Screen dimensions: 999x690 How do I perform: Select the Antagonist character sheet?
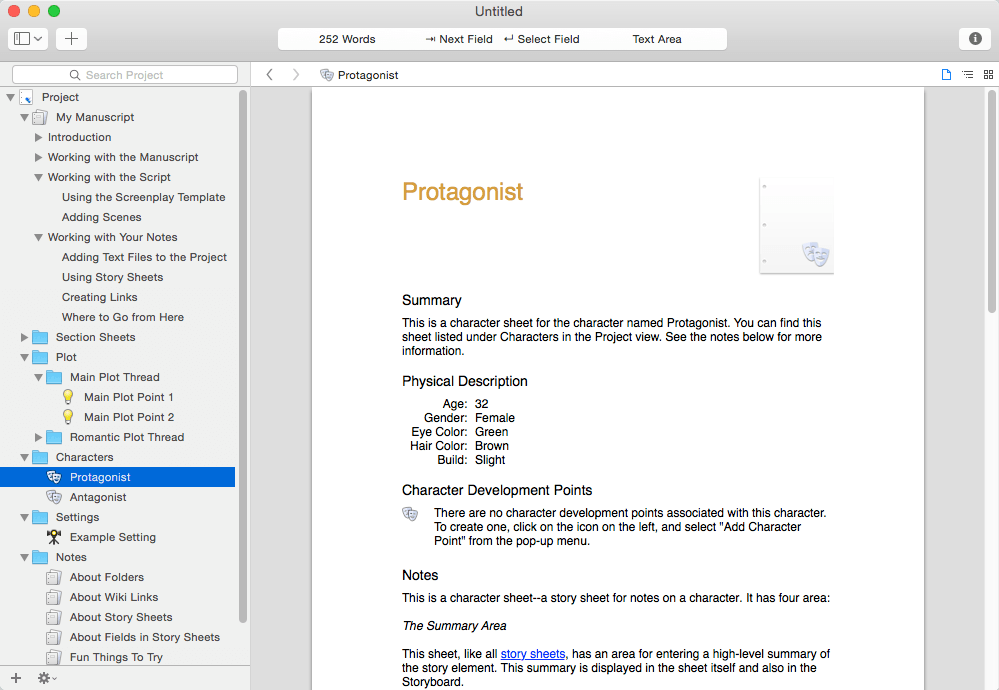tap(98, 497)
